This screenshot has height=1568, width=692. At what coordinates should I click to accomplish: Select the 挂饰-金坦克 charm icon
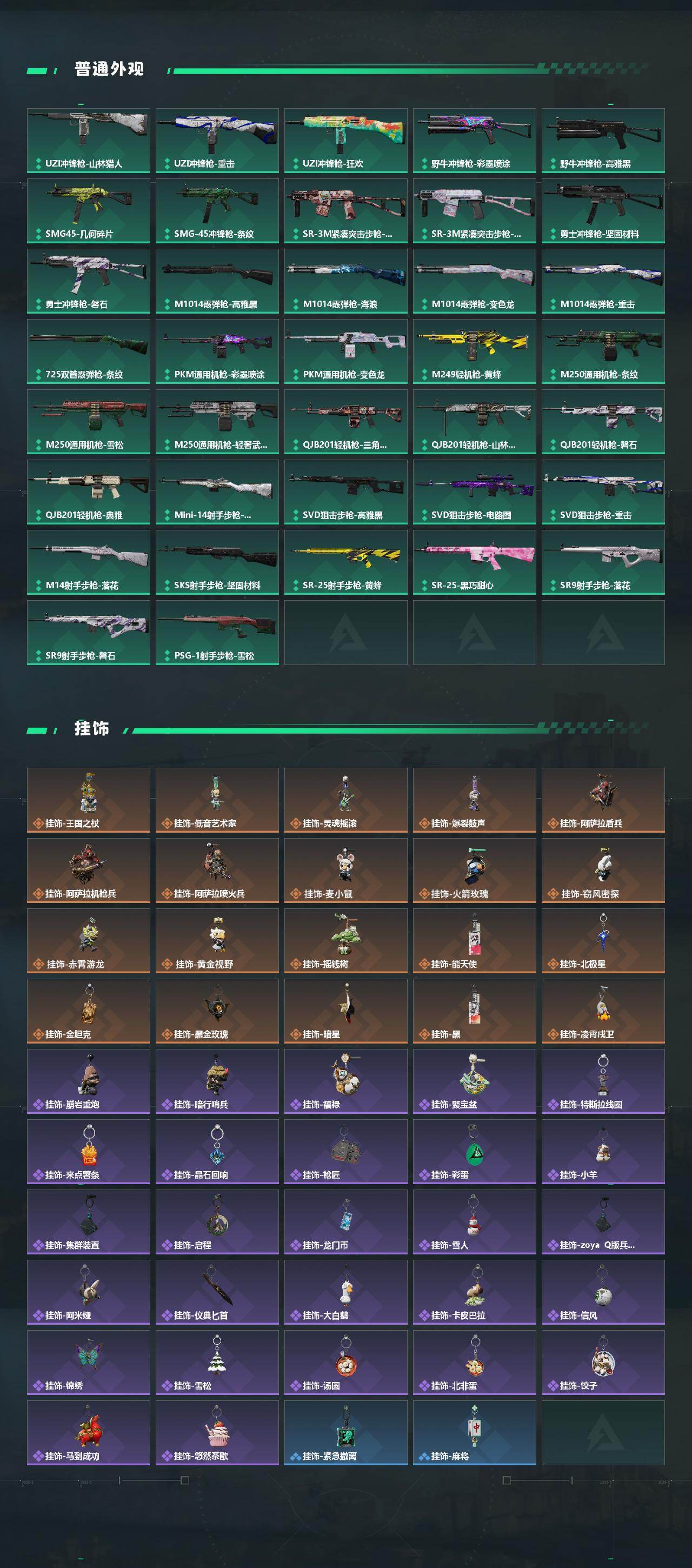coord(88,1011)
